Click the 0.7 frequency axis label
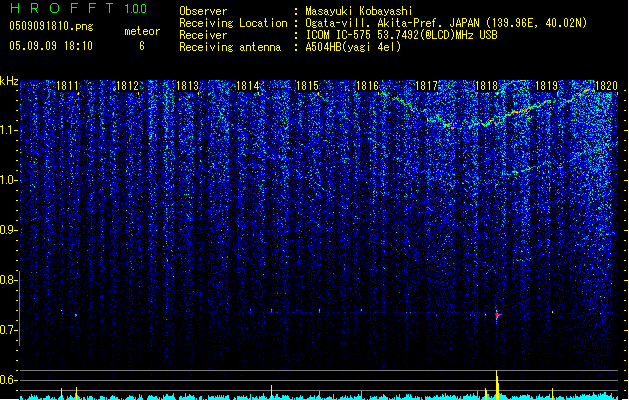Viewport: 629px width, 400px height. (x=9, y=330)
